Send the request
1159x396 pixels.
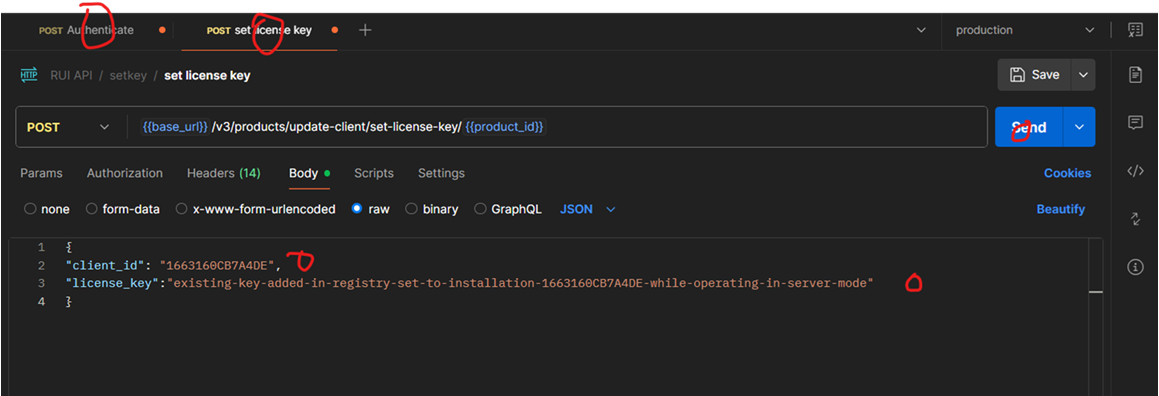pos(1029,127)
